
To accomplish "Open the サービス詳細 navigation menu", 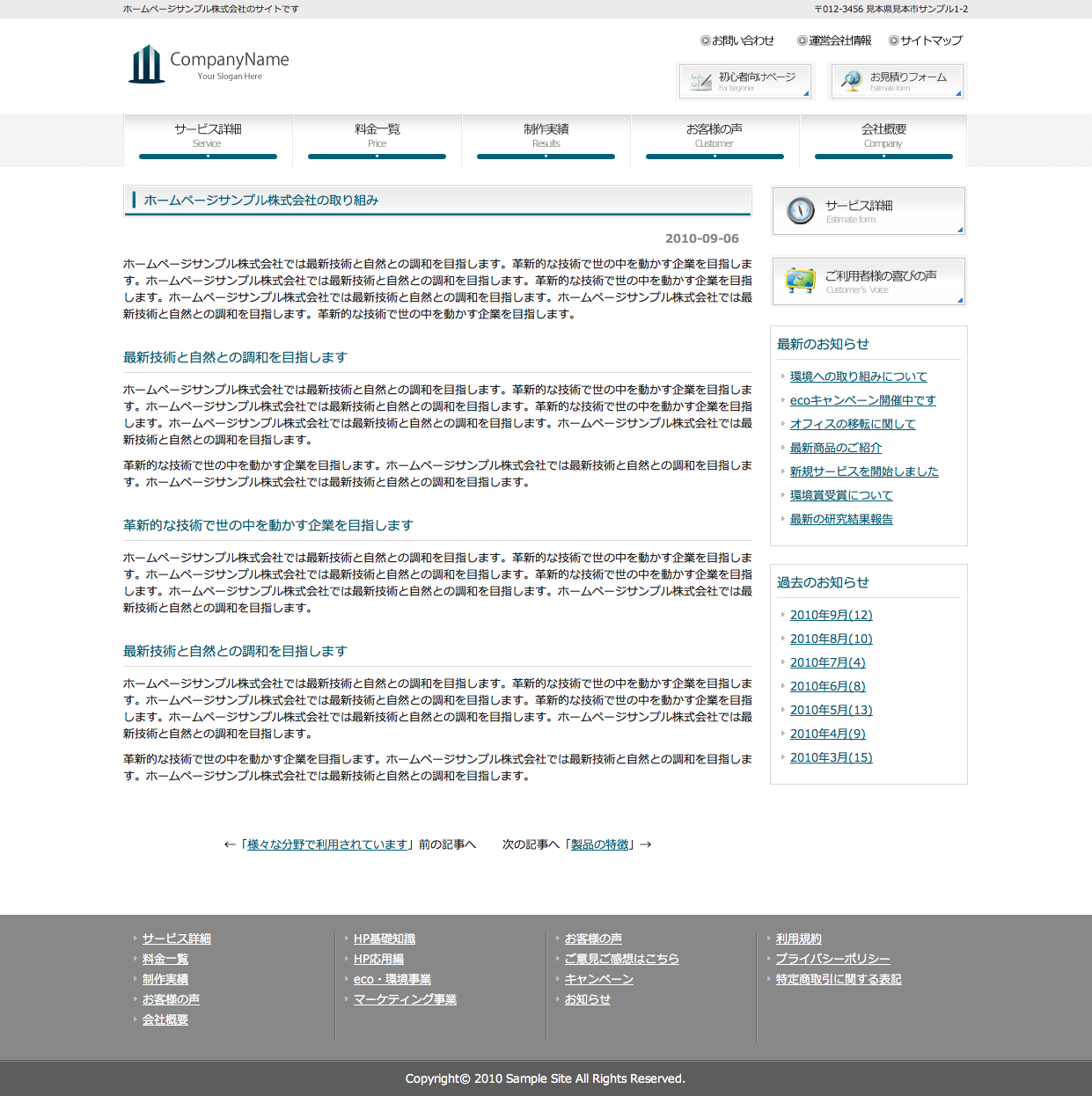I will point(208,136).
